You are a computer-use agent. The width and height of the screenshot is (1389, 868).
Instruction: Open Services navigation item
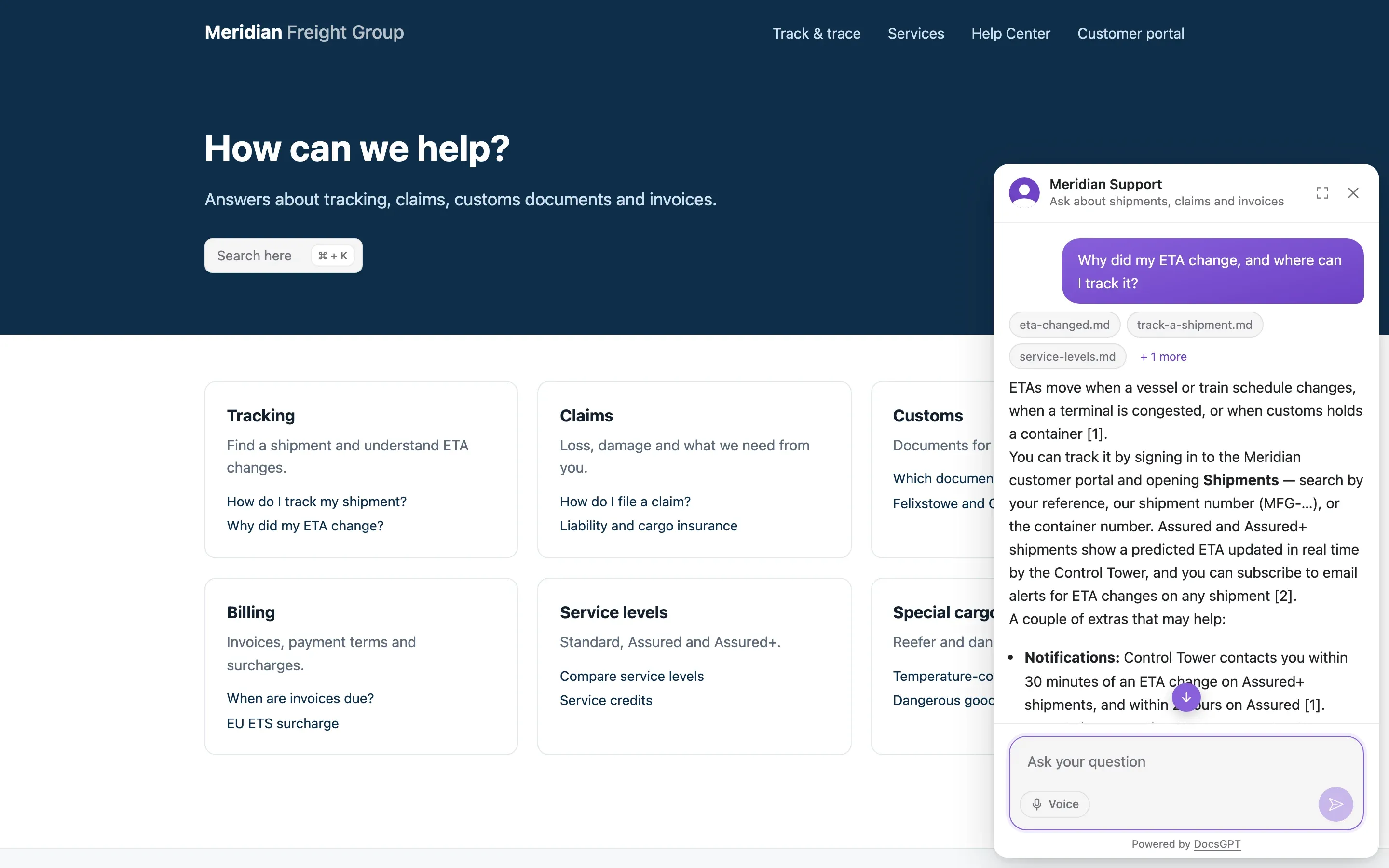coord(915,33)
